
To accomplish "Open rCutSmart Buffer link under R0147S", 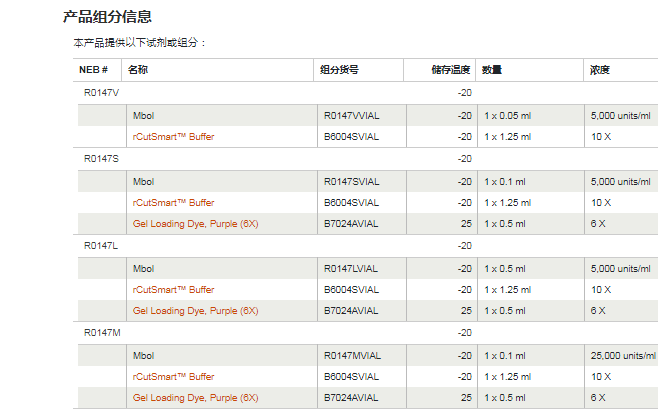I will tap(173, 202).
